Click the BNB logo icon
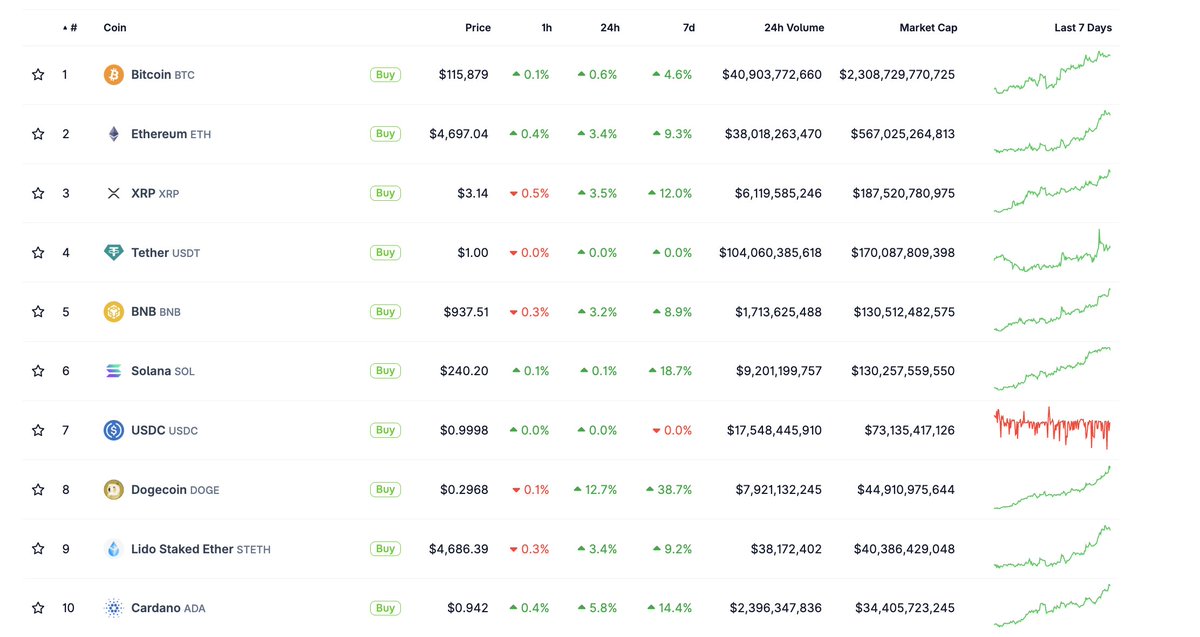The width and height of the screenshot is (1200, 637). [114, 312]
